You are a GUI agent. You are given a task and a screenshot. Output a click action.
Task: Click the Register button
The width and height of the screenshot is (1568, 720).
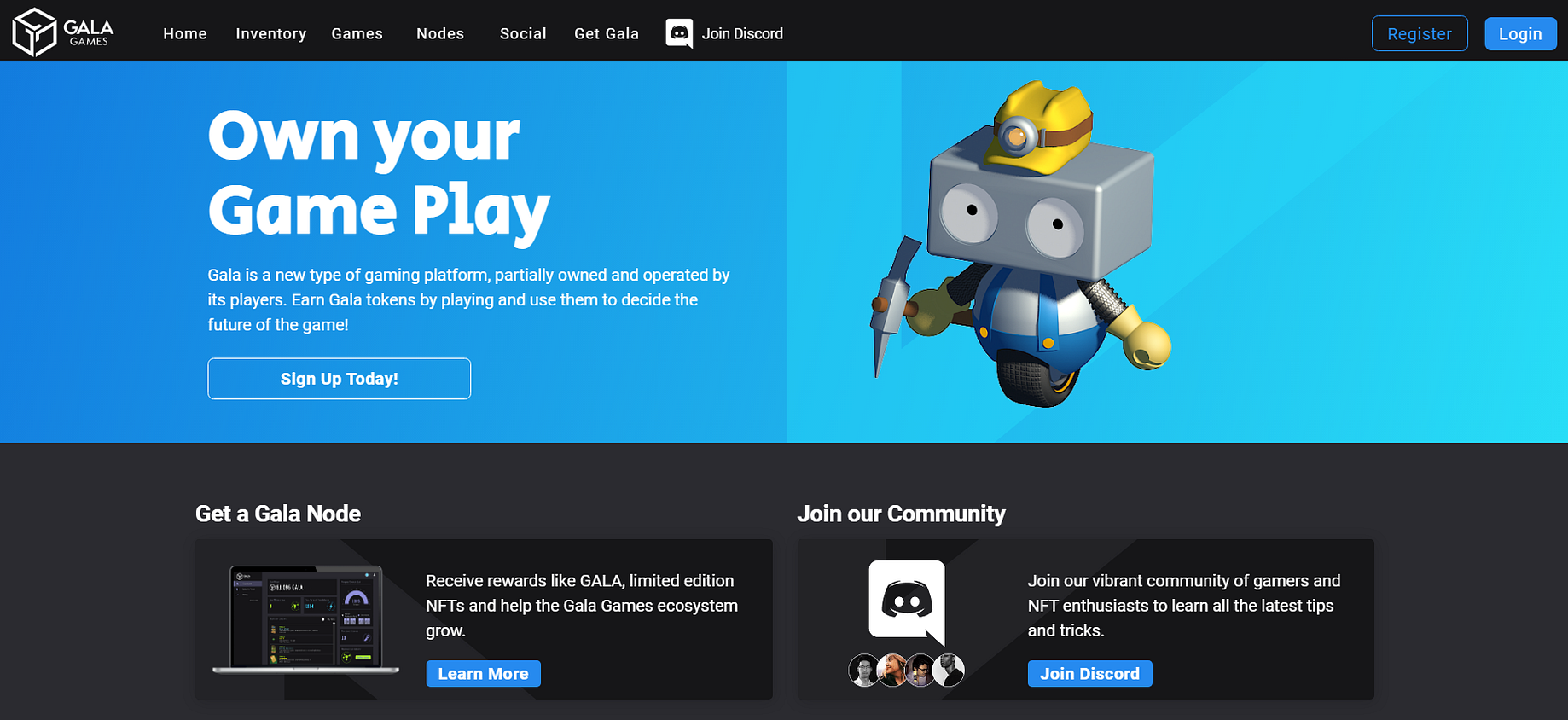click(x=1420, y=34)
